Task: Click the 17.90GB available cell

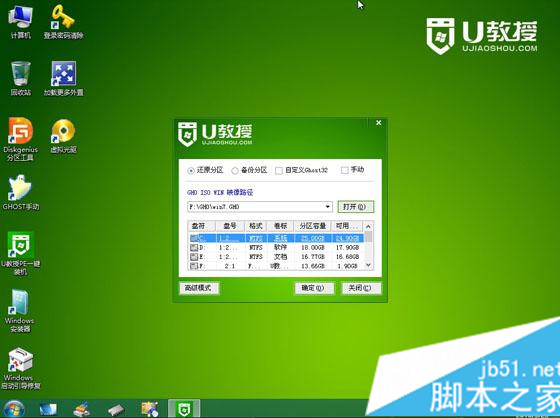Action: (x=347, y=248)
